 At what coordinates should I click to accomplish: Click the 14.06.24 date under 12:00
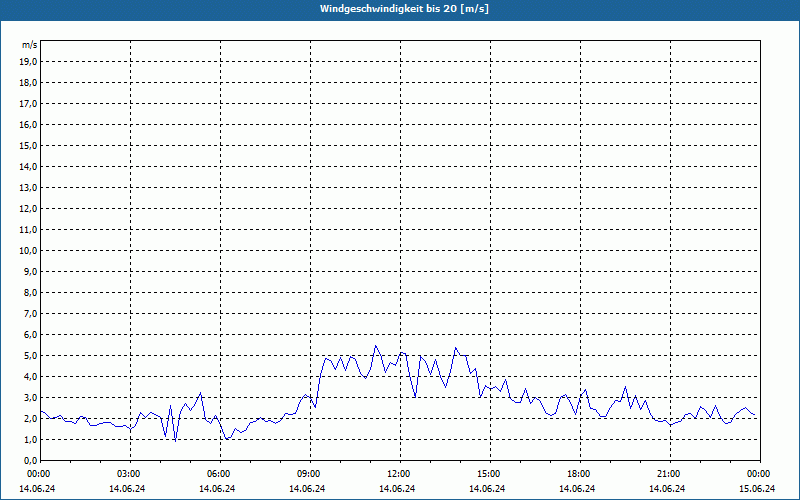tap(397, 488)
